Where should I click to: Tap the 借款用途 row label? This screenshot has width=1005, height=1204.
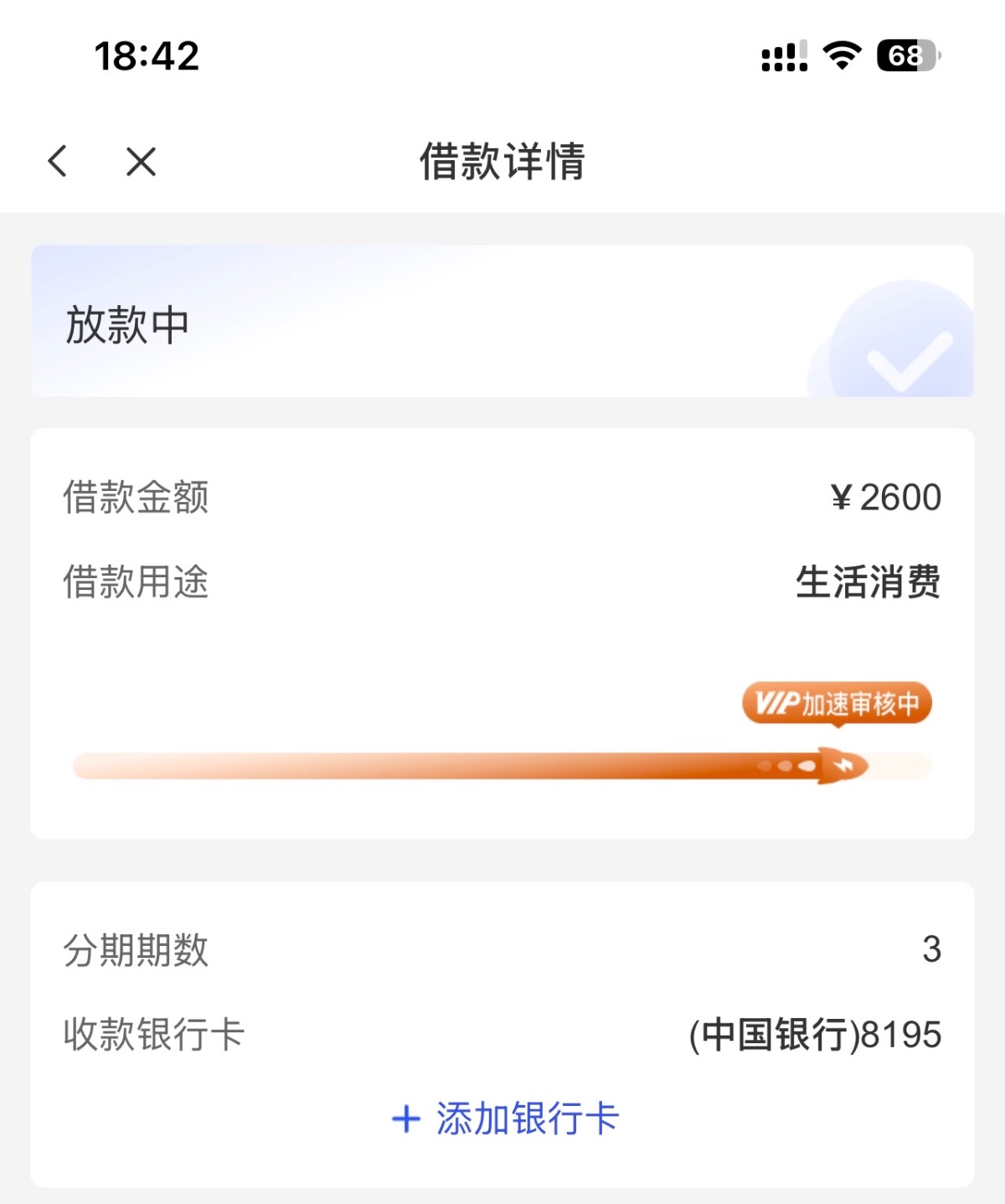[x=136, y=581]
